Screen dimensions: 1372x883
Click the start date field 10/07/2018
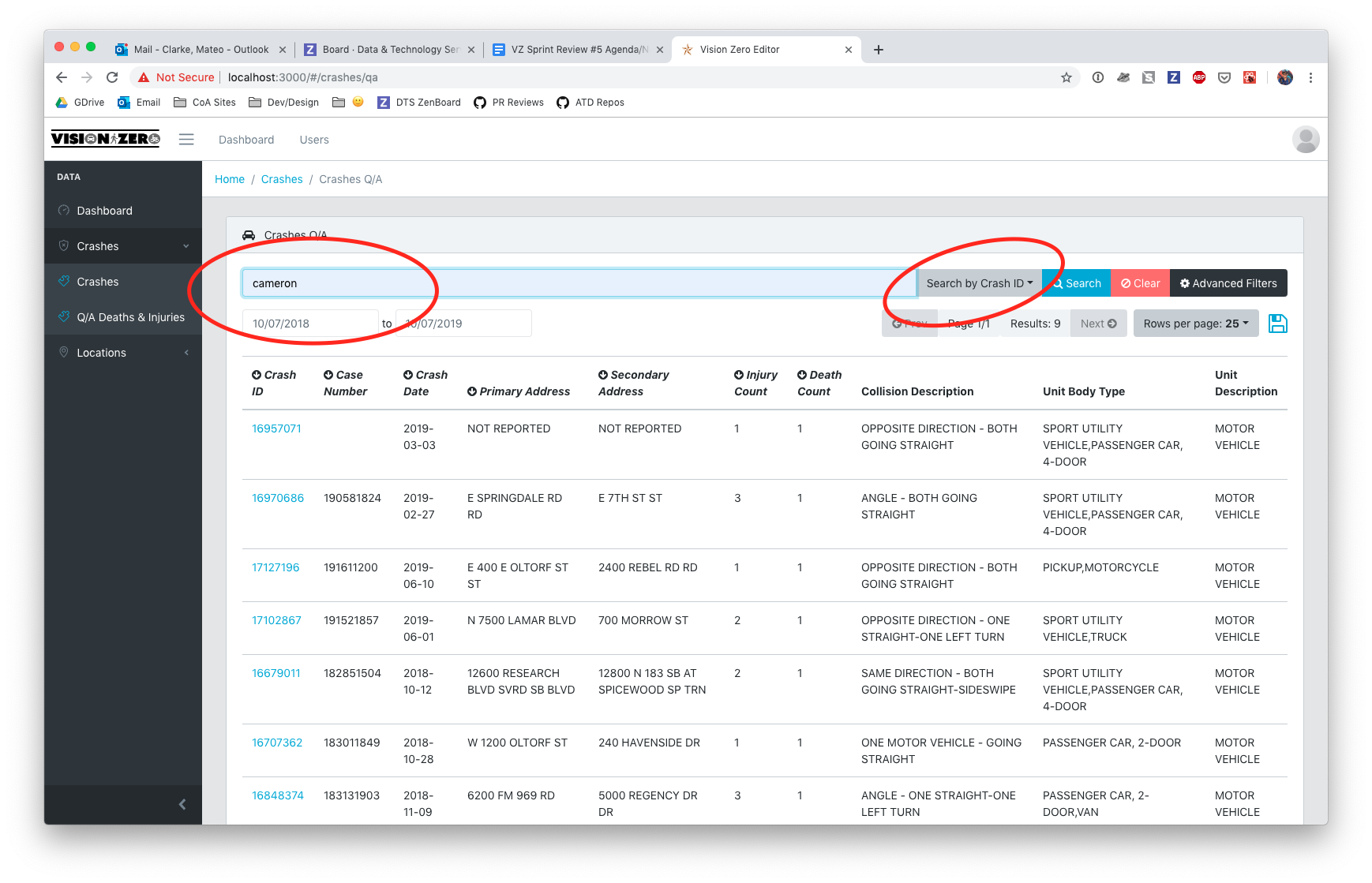point(310,324)
